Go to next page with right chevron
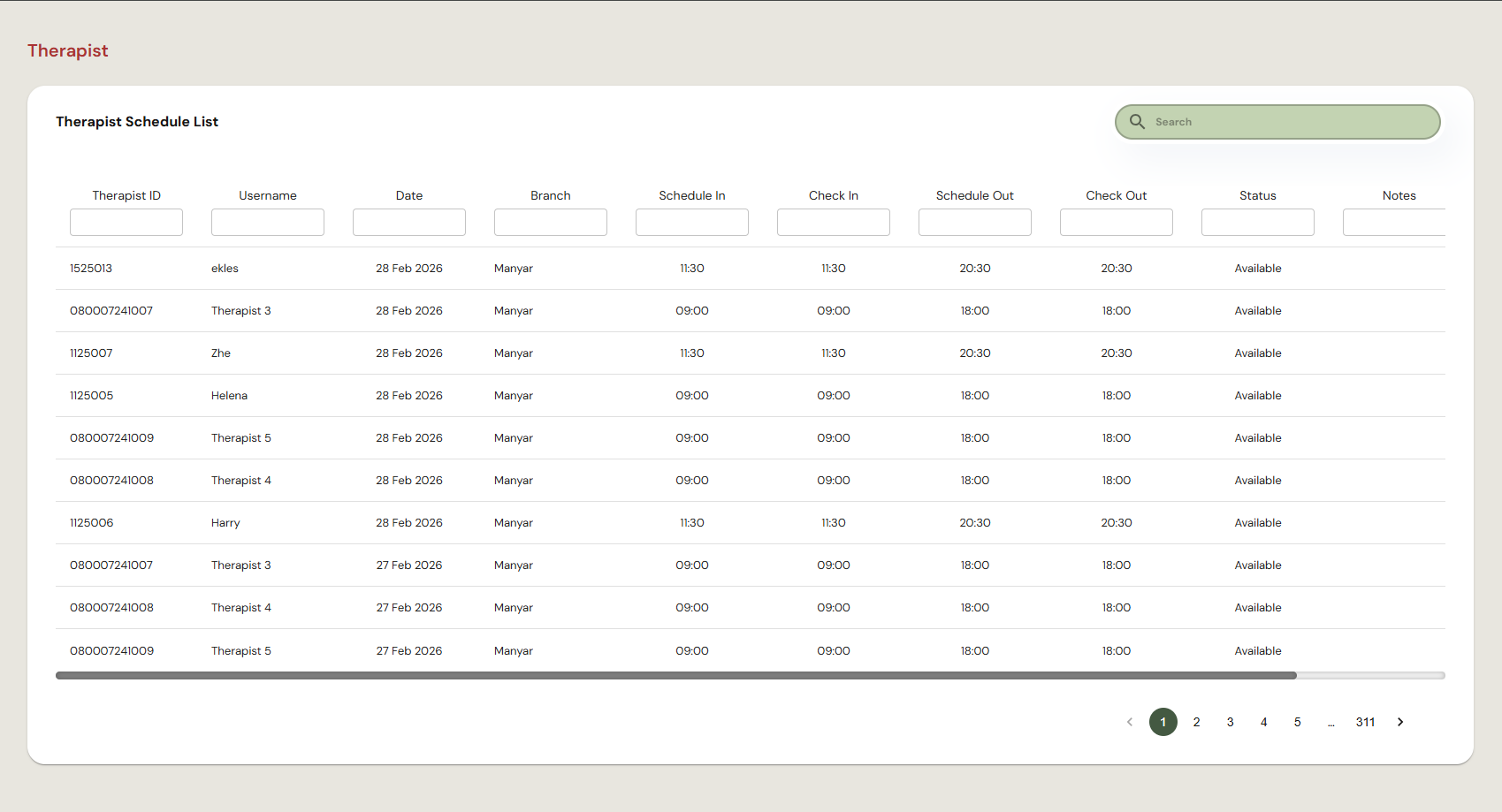Screen dimensions: 1502x812 pyautogui.click(x=1400, y=722)
